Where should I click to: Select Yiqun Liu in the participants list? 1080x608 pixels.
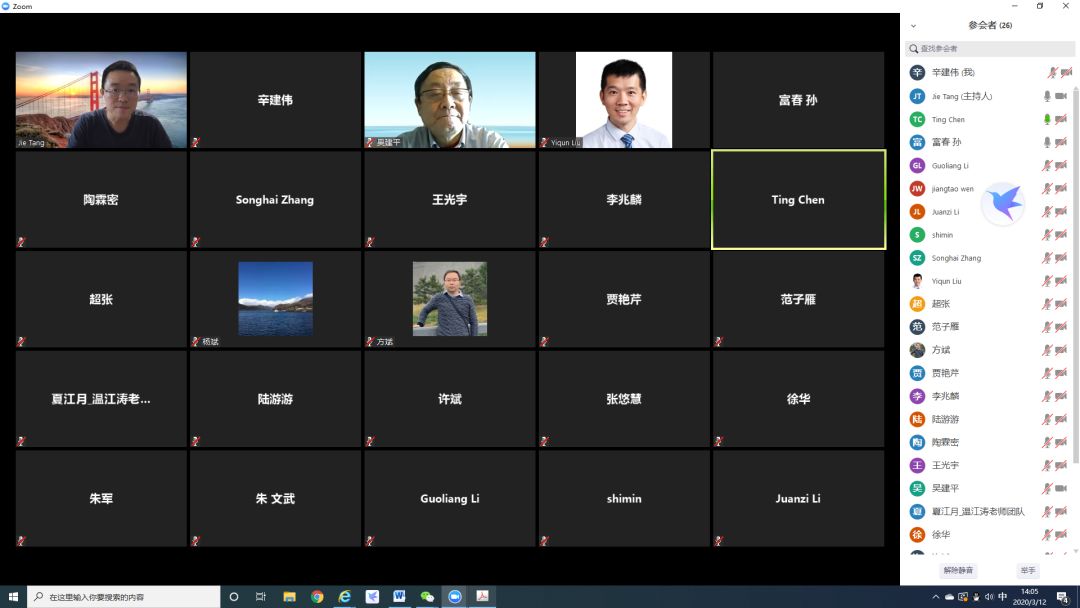[x=946, y=281]
